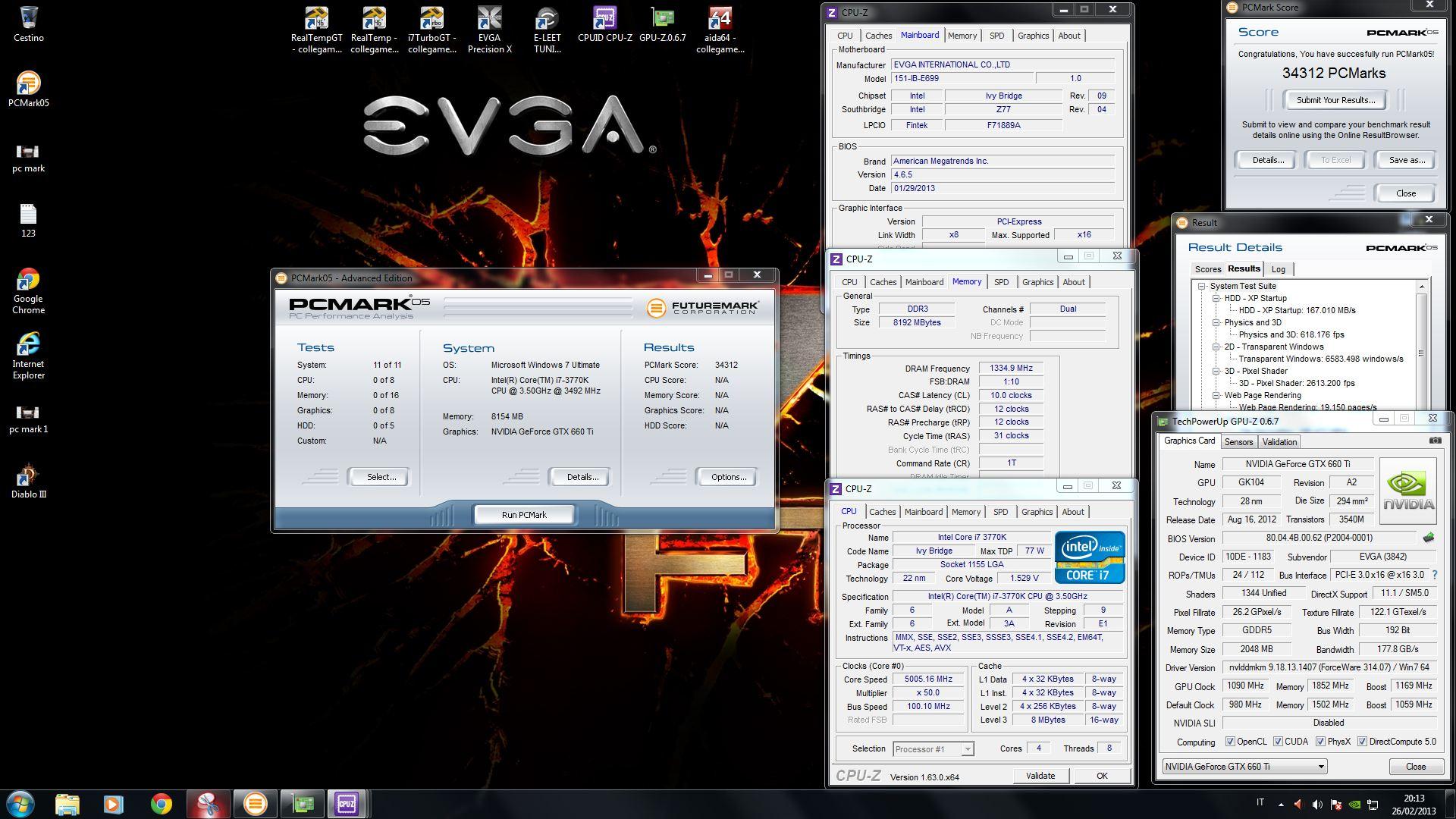
Task: Click the GPU-Z BIOS save chip icon
Action: pos(1428,538)
